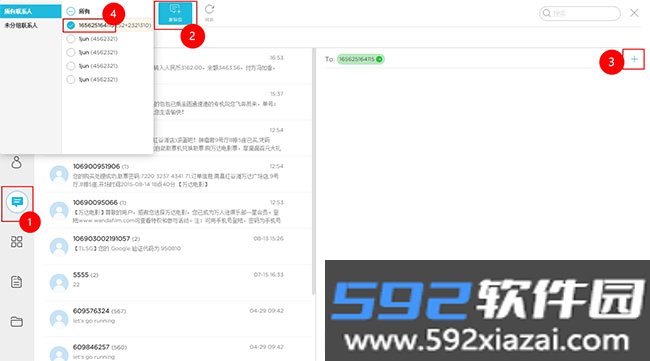The image size is (650, 361).
Task: Click the avatar of conversation 5555
Action: coord(59,283)
